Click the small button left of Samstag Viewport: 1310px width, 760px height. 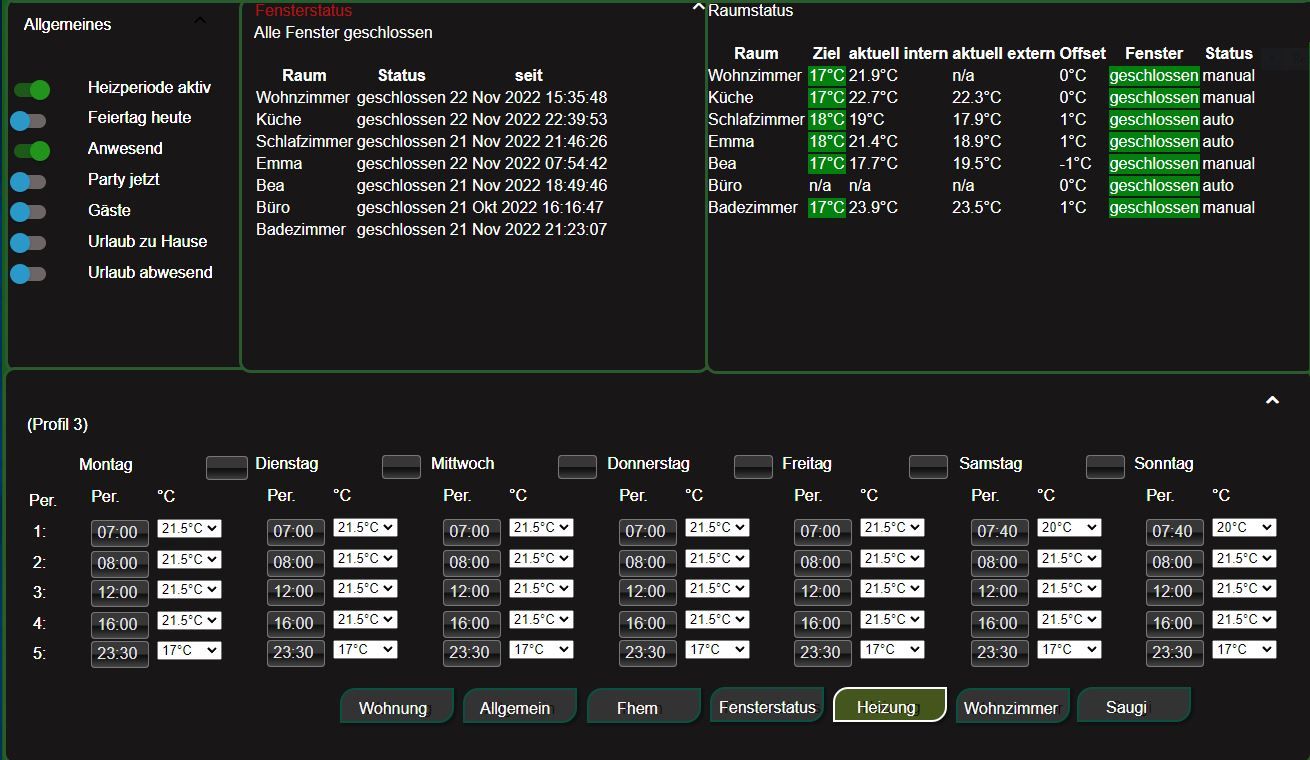928,467
